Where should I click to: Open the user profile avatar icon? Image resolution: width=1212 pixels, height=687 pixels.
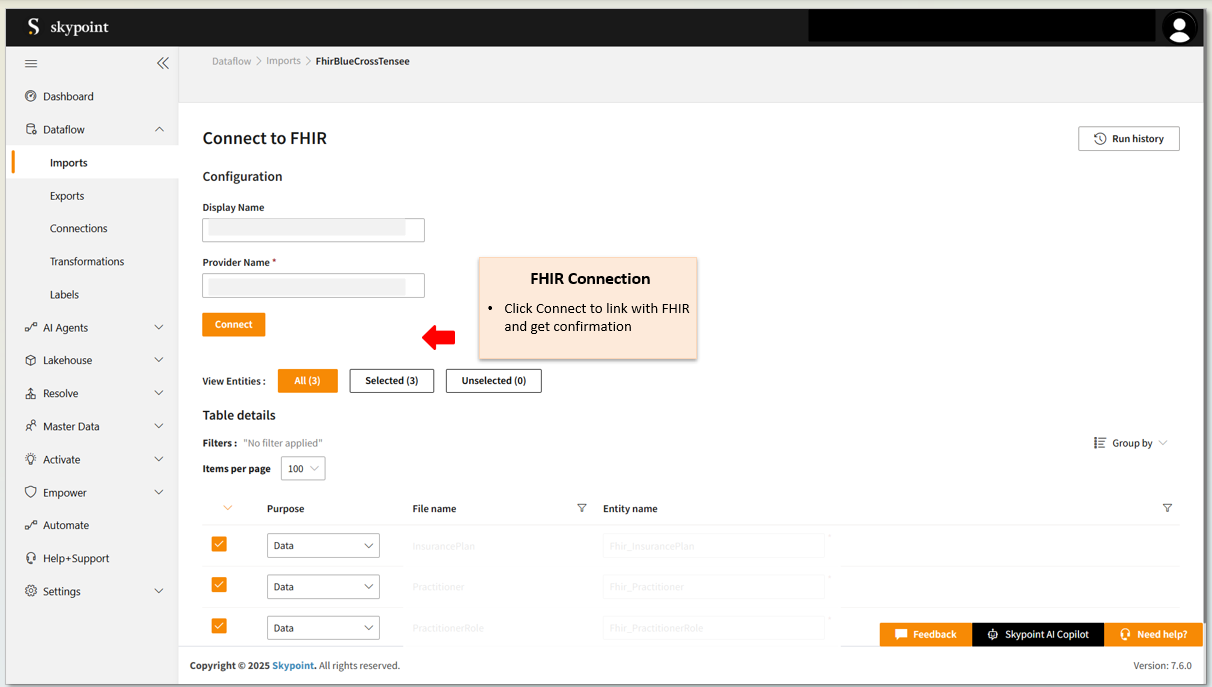click(x=1180, y=28)
